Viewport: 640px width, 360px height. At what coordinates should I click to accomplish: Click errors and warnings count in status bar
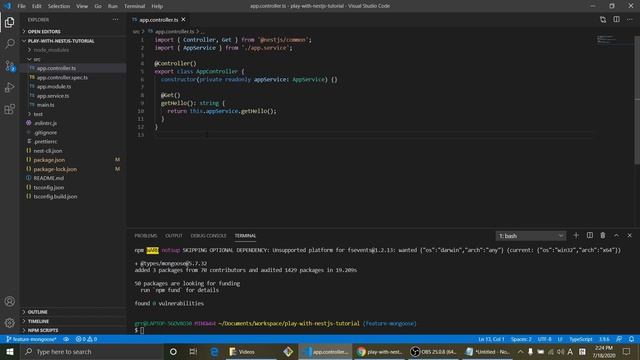pyautogui.click(x=86, y=339)
